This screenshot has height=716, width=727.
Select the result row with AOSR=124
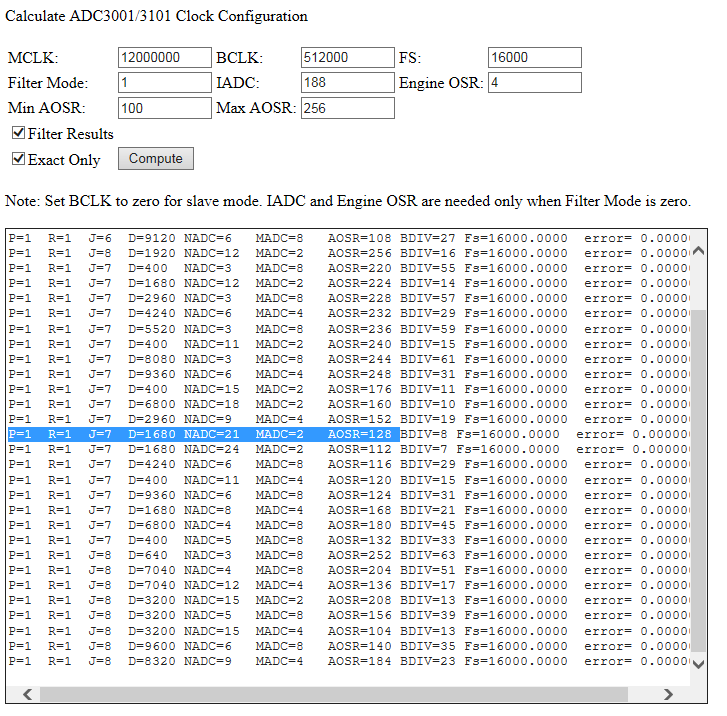pyautogui.click(x=349, y=495)
